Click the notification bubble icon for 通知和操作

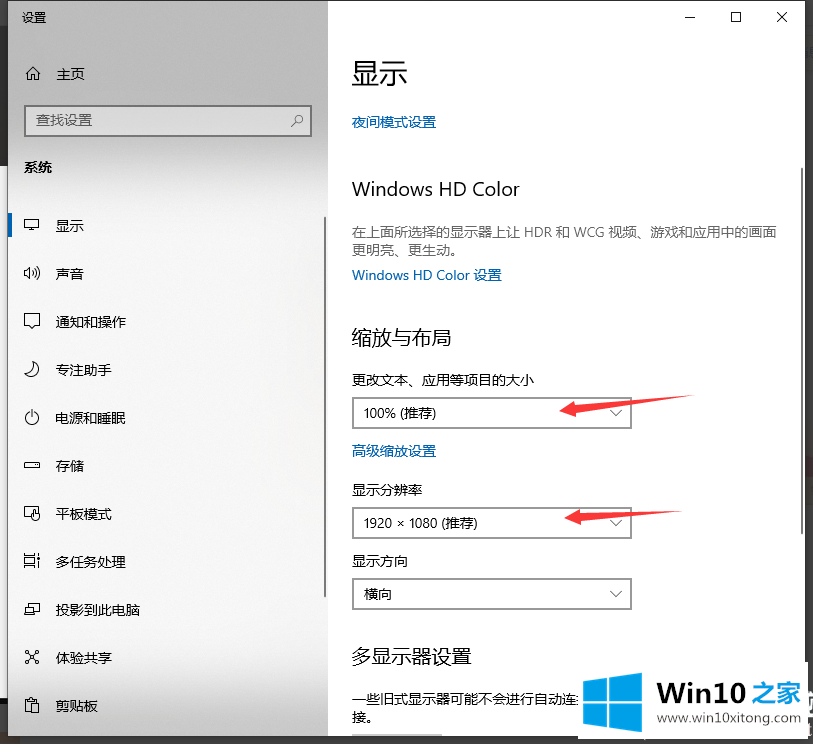pos(32,321)
